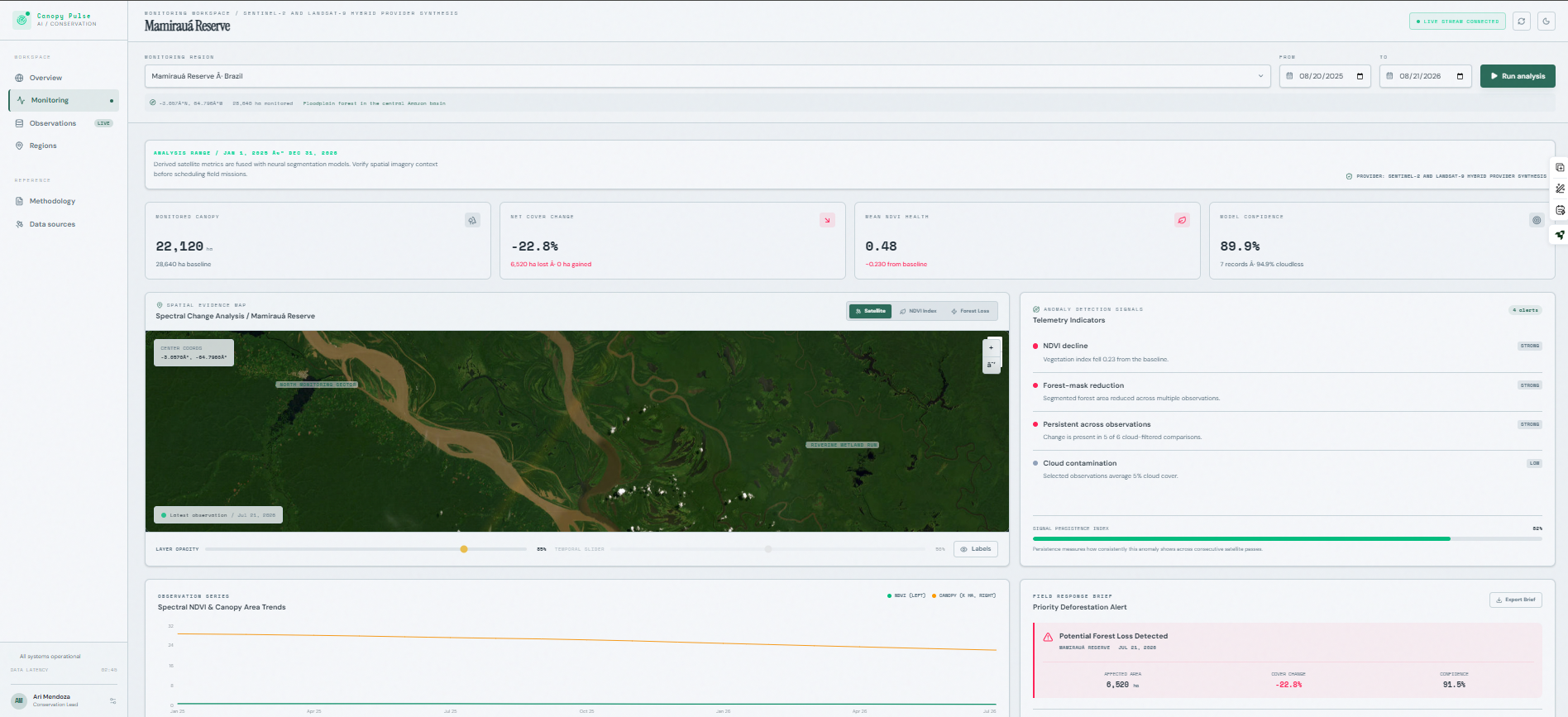This screenshot has height=717, width=1568.
Task: Zoom in on the map with the plus button
Action: [992, 347]
